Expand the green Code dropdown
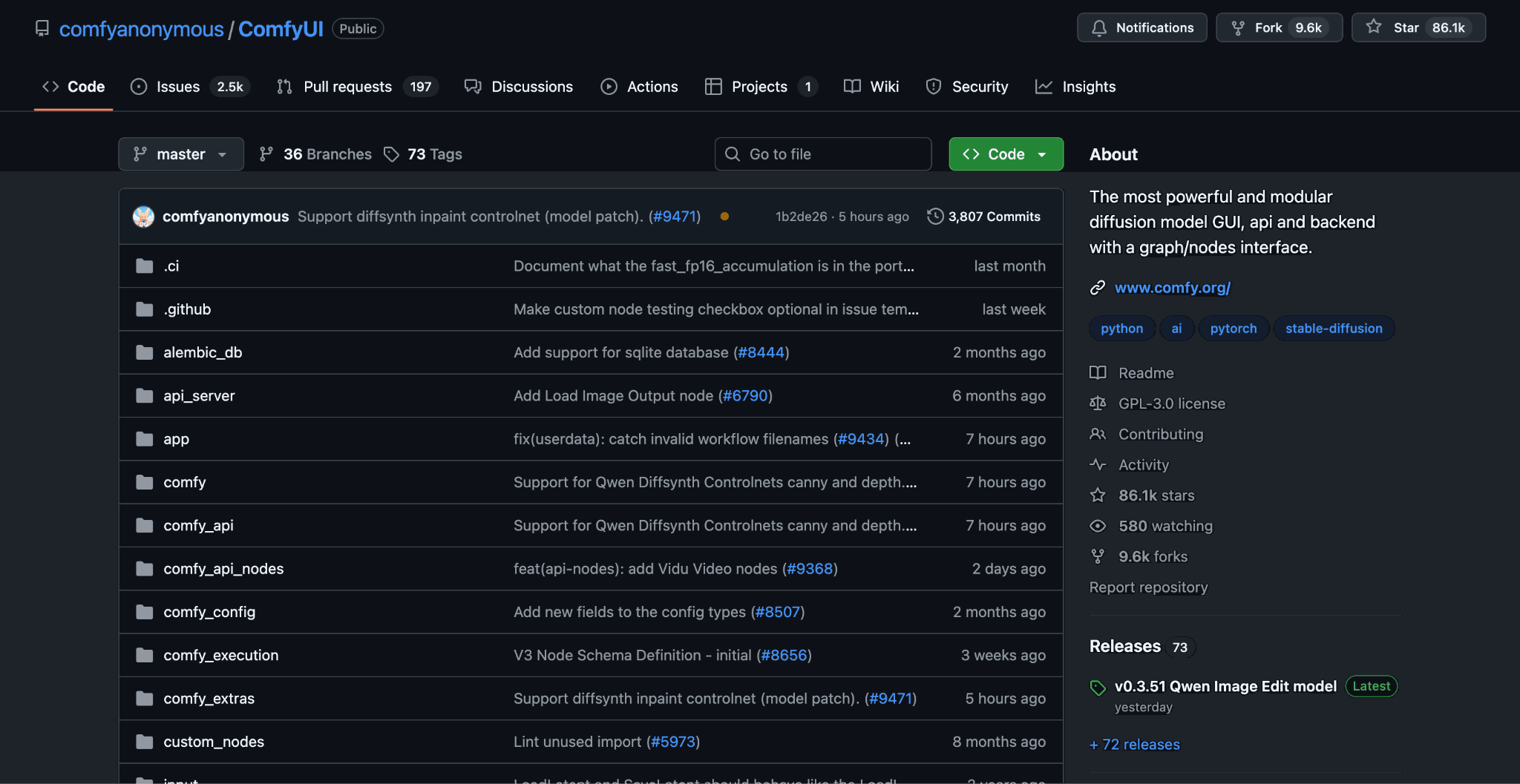This screenshot has height=784, width=1520. click(x=1006, y=154)
